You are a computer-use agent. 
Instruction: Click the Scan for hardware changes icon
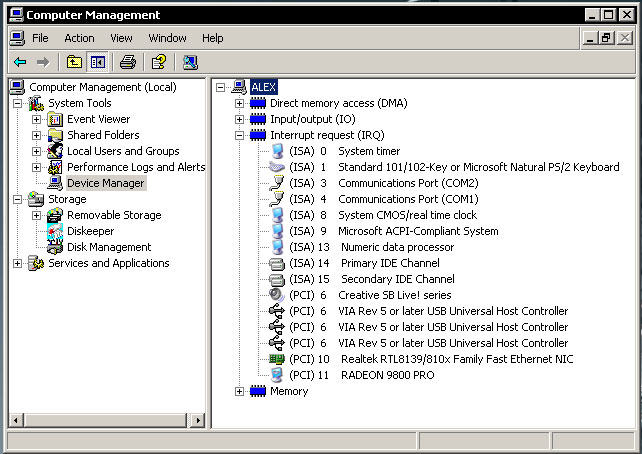click(190, 62)
